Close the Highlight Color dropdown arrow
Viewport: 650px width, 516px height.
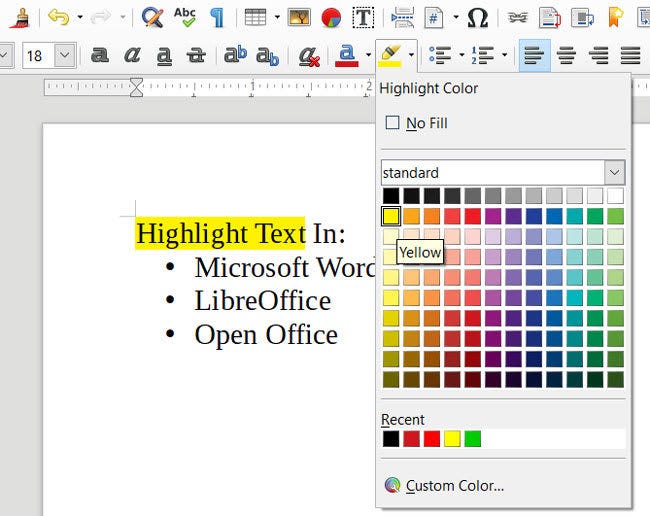411,55
